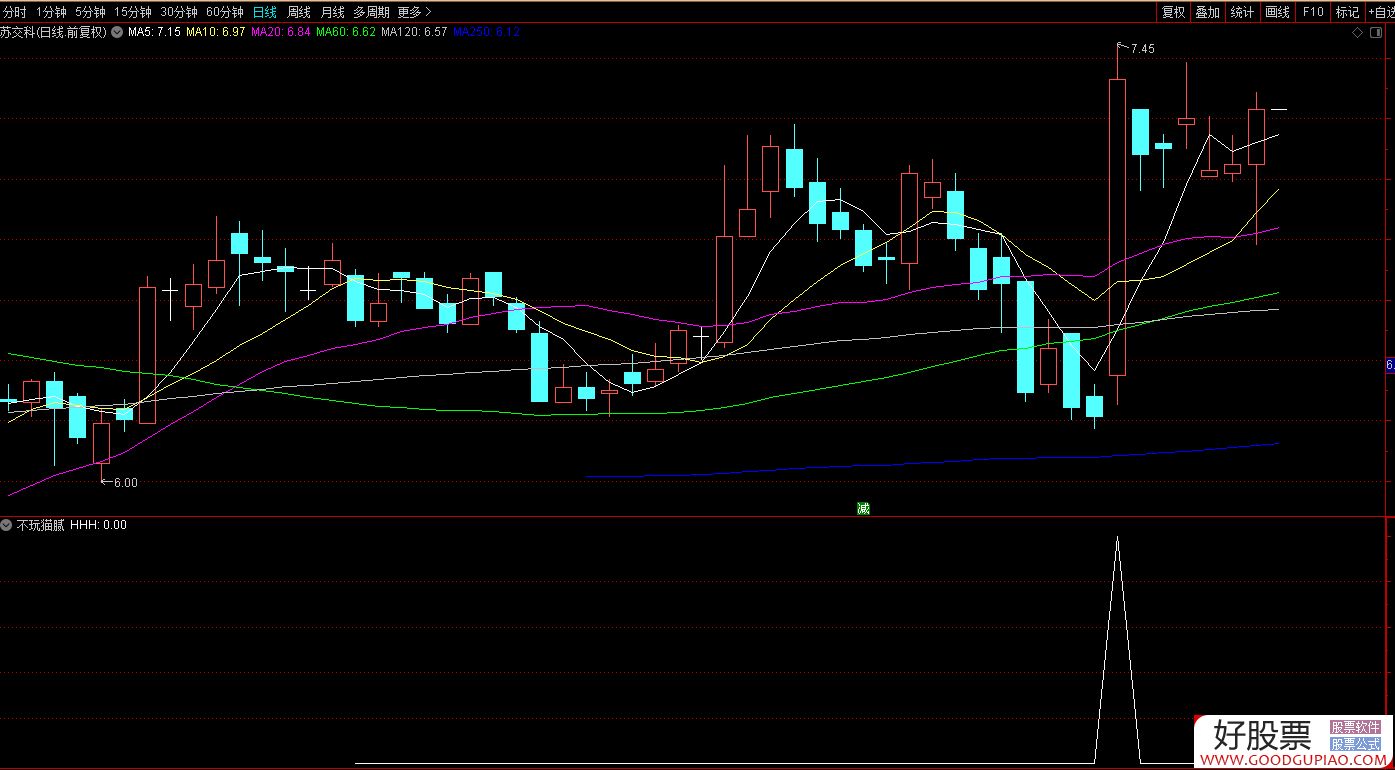This screenshot has height=770, width=1395.
Task: Click the 7.45 high price label
Action: point(1141,49)
